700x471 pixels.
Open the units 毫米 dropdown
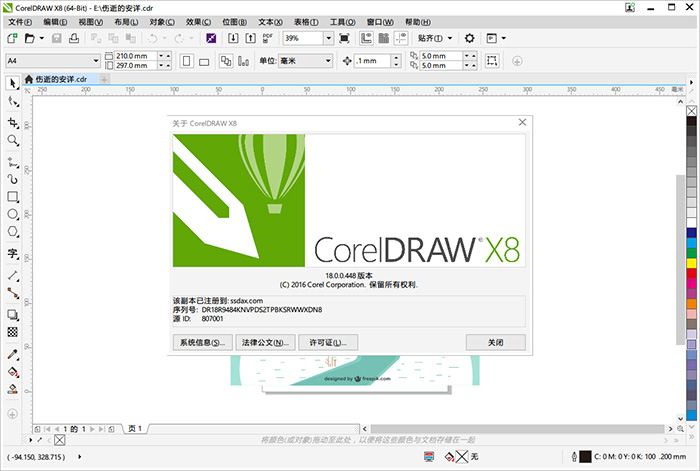[x=328, y=61]
